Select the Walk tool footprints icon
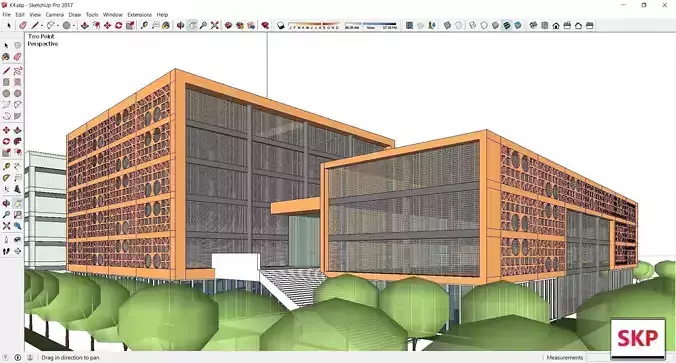The height and width of the screenshot is (363, 676). 6,250
